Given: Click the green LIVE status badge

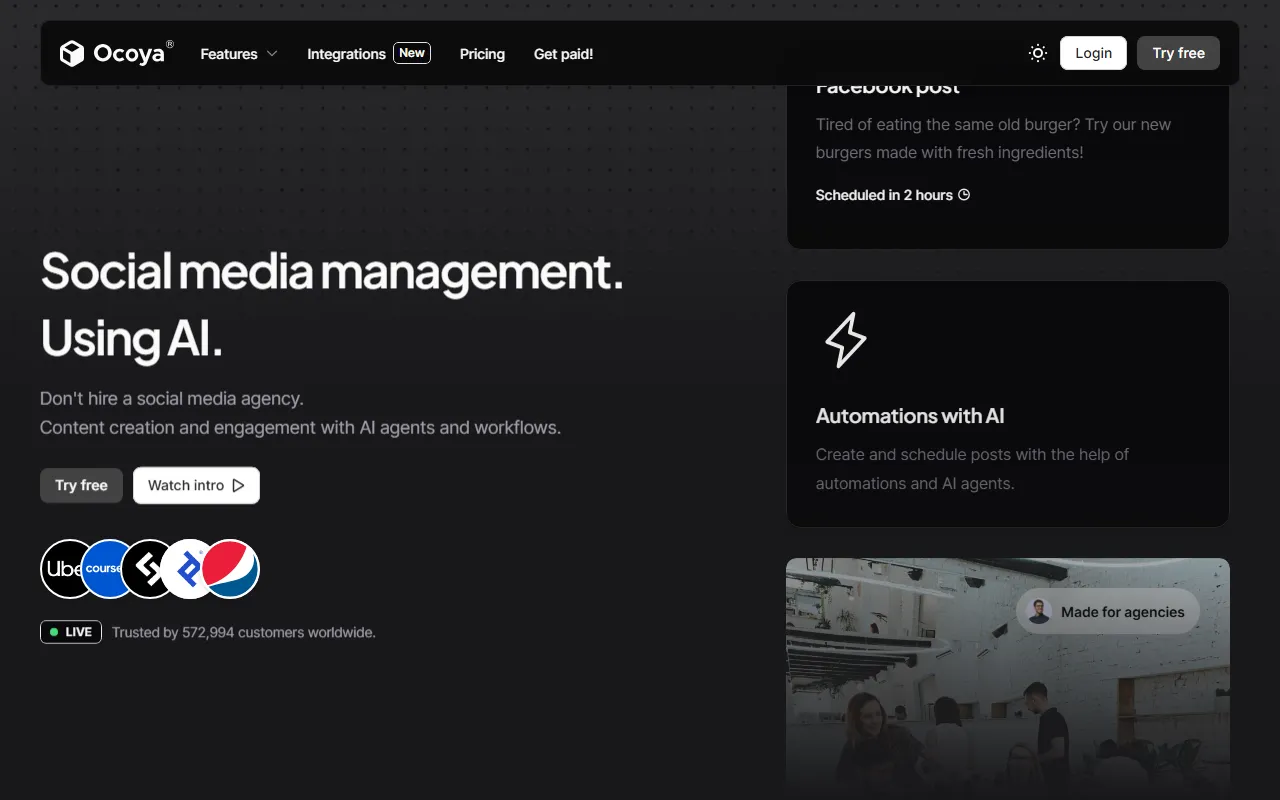Looking at the screenshot, I should pos(71,632).
